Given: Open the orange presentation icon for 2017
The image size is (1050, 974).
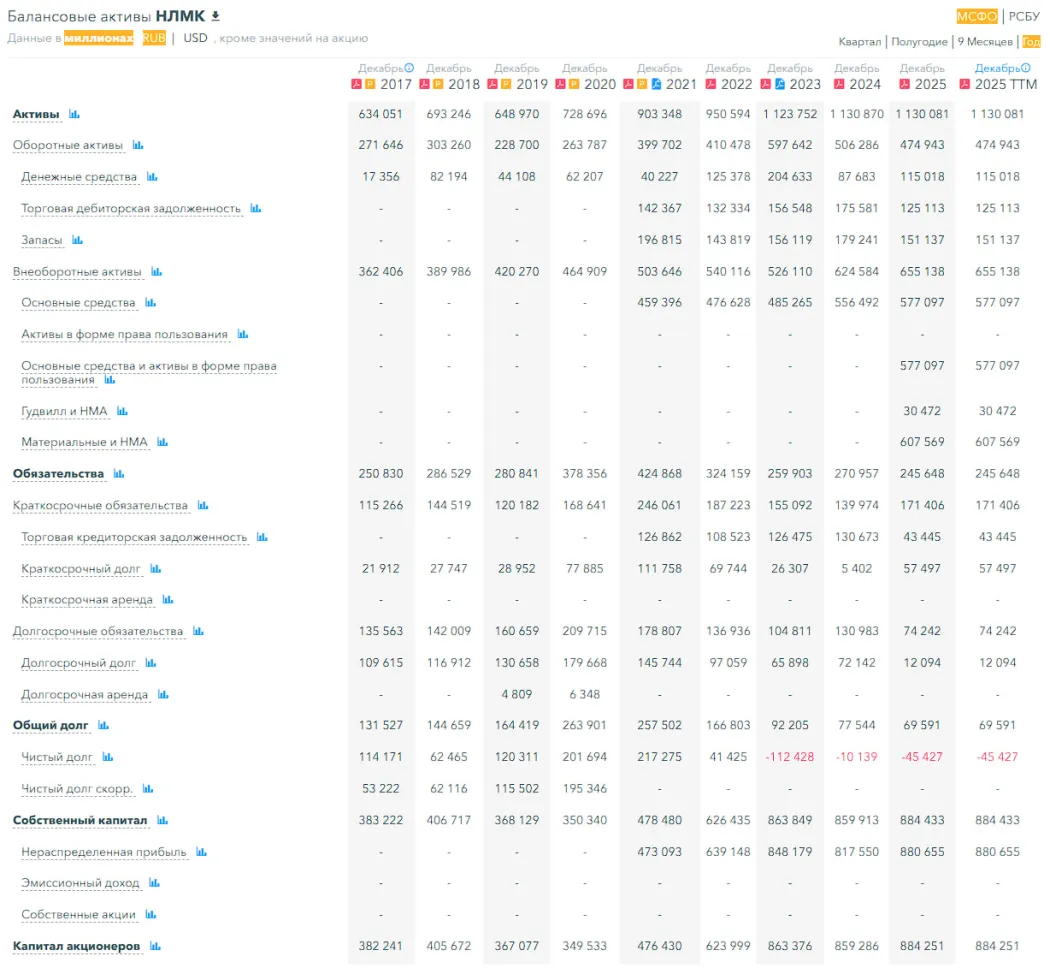Looking at the screenshot, I should point(369,84).
